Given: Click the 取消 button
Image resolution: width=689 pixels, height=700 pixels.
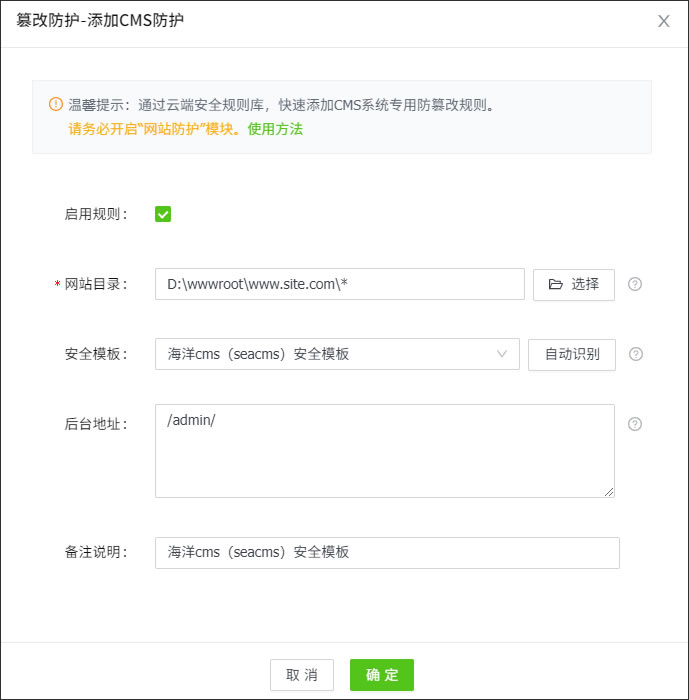Looking at the screenshot, I should pos(302,675).
